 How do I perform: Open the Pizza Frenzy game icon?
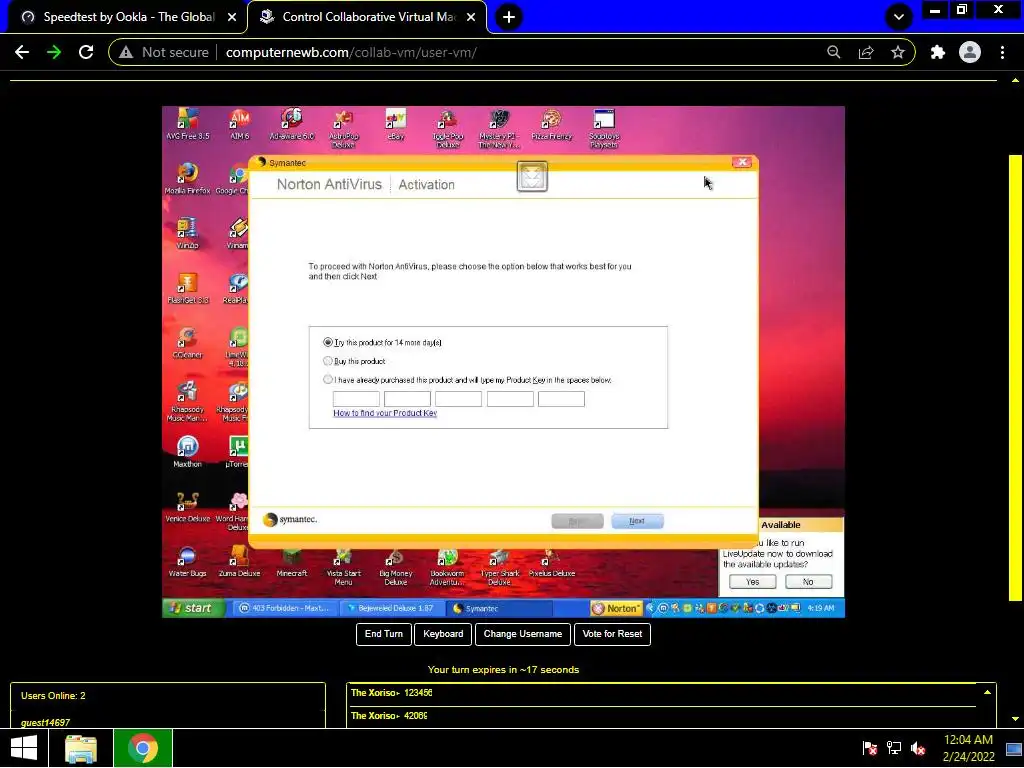pyautogui.click(x=552, y=124)
